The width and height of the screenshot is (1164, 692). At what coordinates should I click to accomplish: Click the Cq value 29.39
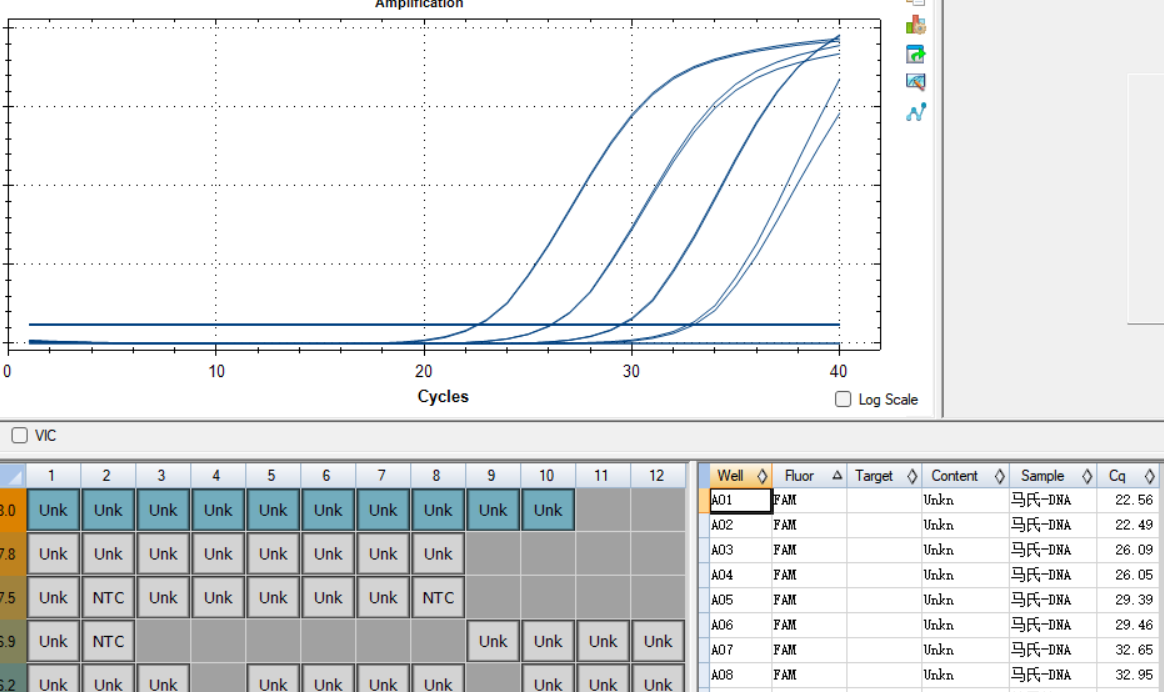pos(1134,600)
